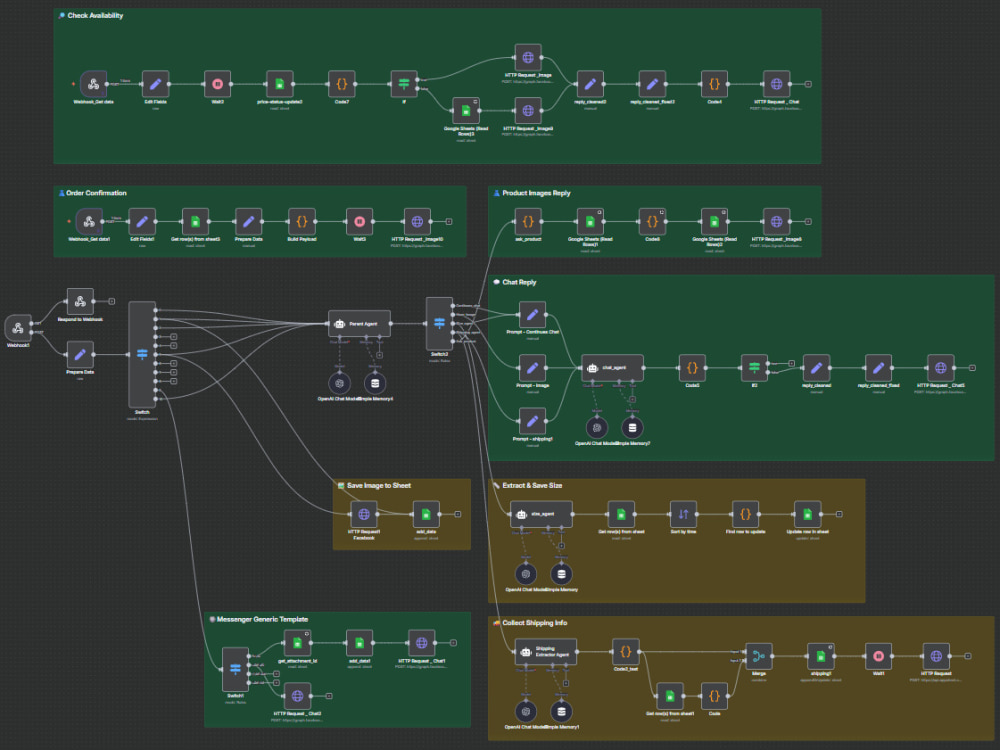Select the reply_cleaned_fixed2 node
Screen dimensions: 1000x750
652,84
